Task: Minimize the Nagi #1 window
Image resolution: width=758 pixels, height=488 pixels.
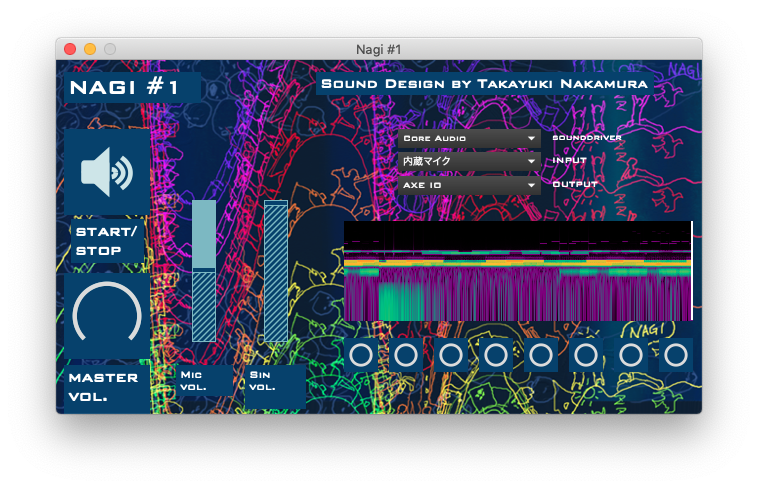Action: coord(90,49)
